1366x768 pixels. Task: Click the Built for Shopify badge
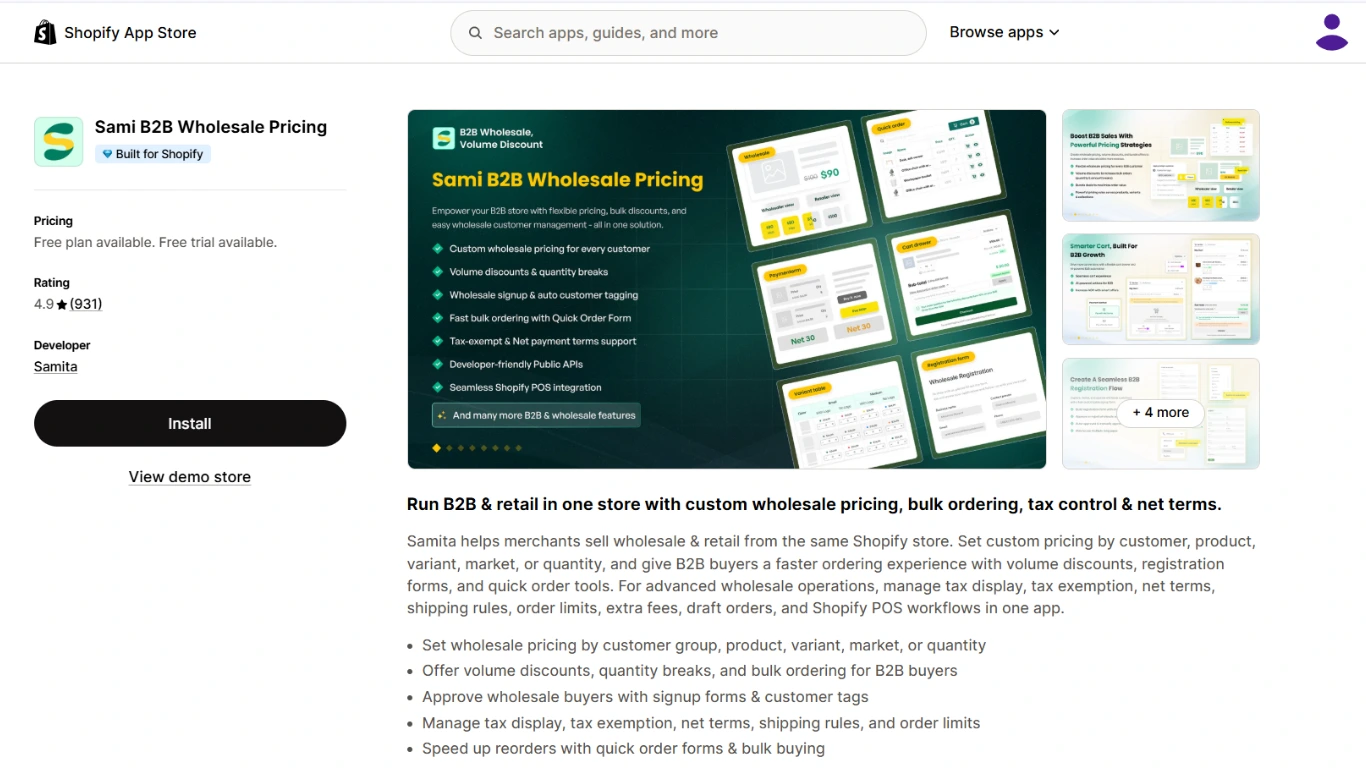[x=153, y=154]
